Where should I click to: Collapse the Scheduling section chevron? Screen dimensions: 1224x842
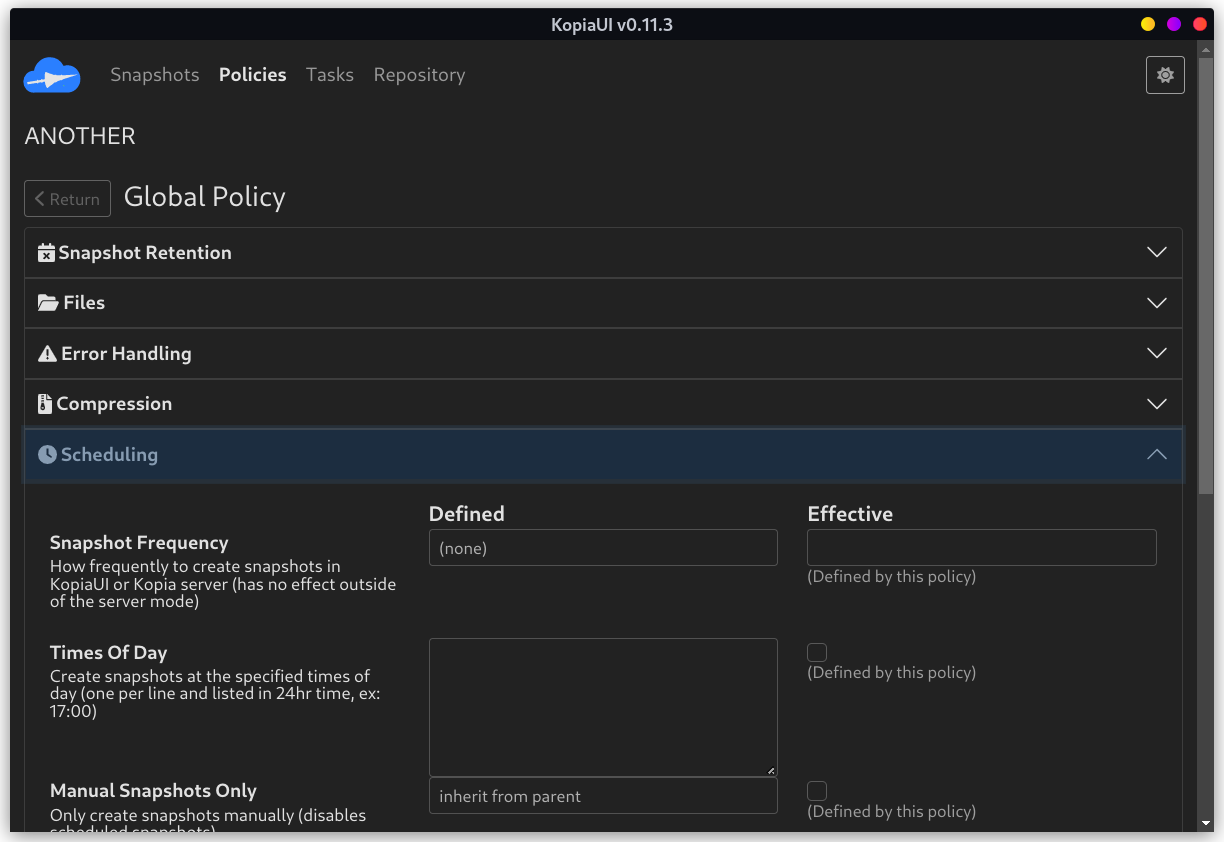coord(1157,455)
